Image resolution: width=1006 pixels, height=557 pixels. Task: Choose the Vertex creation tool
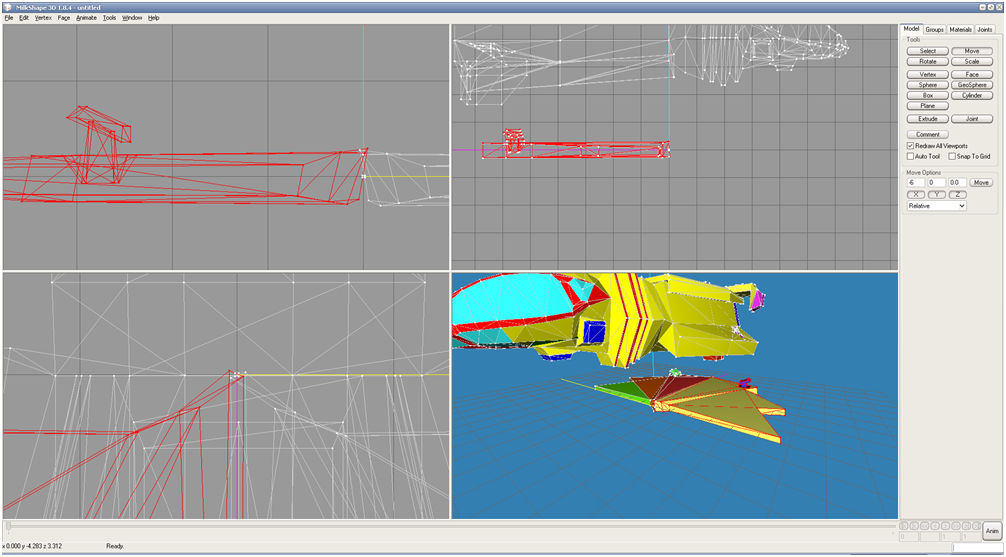click(x=928, y=74)
